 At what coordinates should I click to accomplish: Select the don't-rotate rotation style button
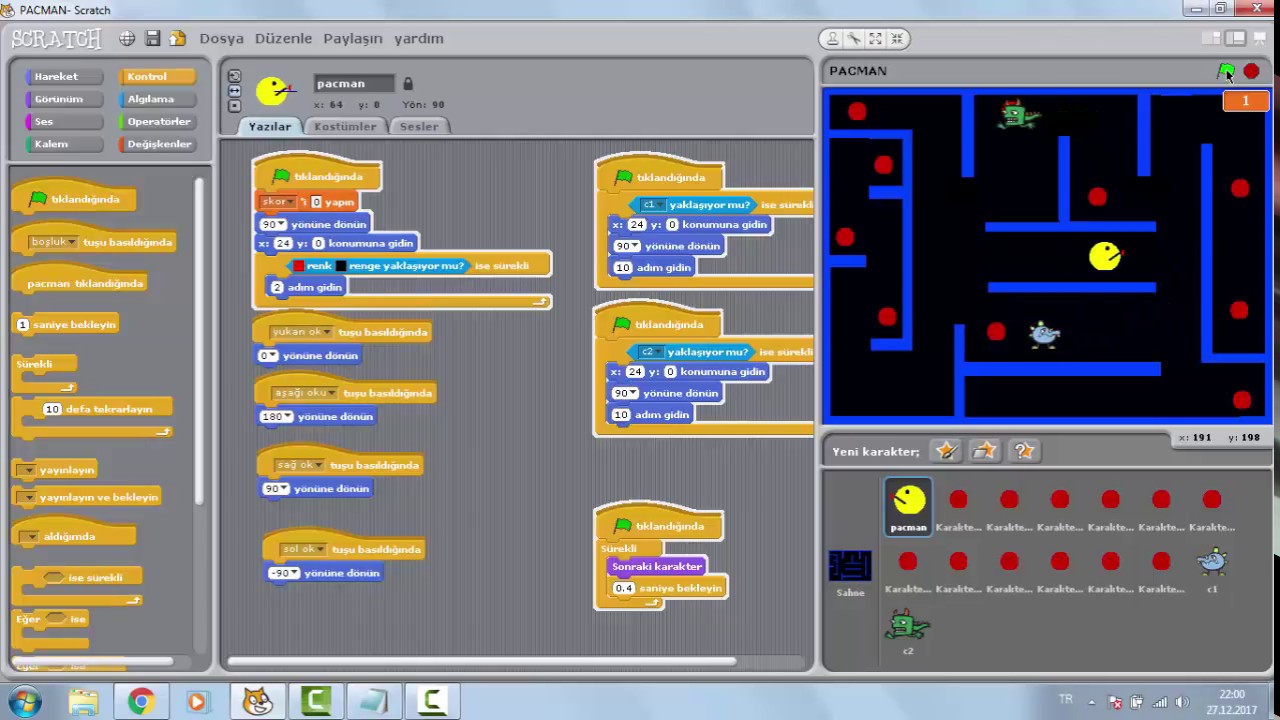pos(234,106)
